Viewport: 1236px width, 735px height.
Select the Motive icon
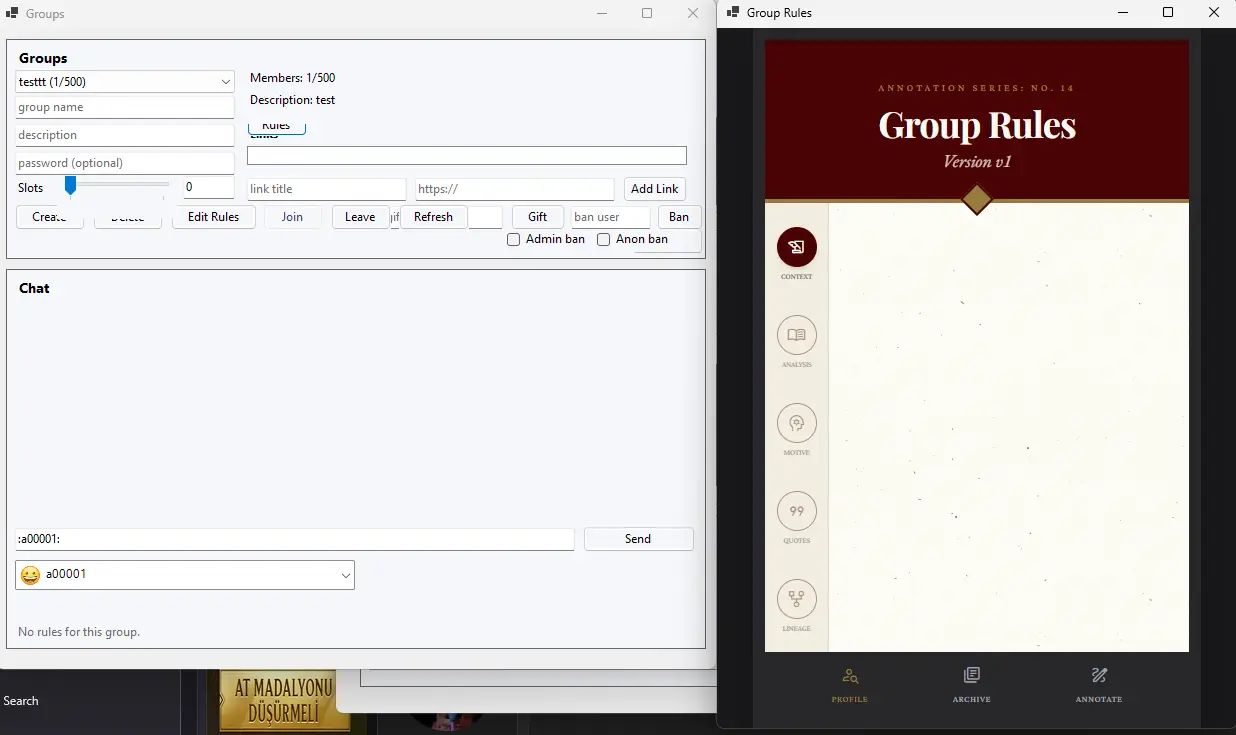(796, 423)
